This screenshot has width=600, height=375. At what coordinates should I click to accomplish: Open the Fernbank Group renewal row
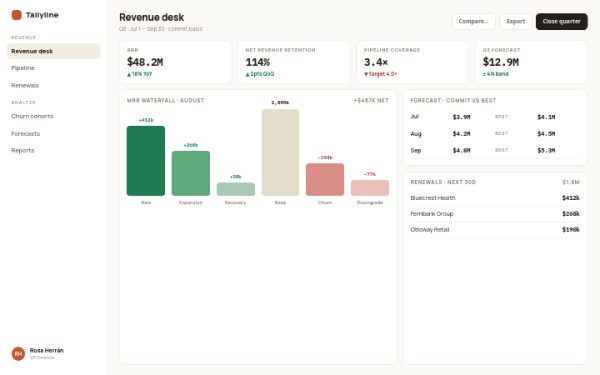[x=495, y=214]
